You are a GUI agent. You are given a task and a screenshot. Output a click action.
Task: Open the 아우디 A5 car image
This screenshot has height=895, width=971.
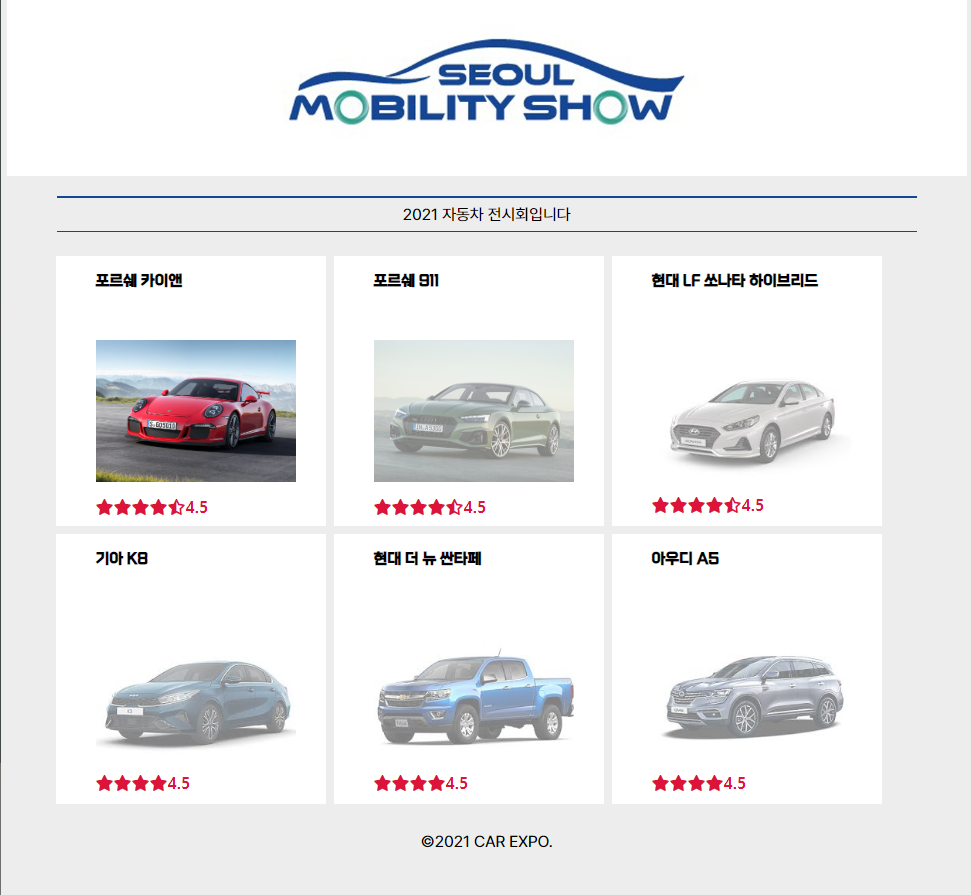[x=752, y=698]
